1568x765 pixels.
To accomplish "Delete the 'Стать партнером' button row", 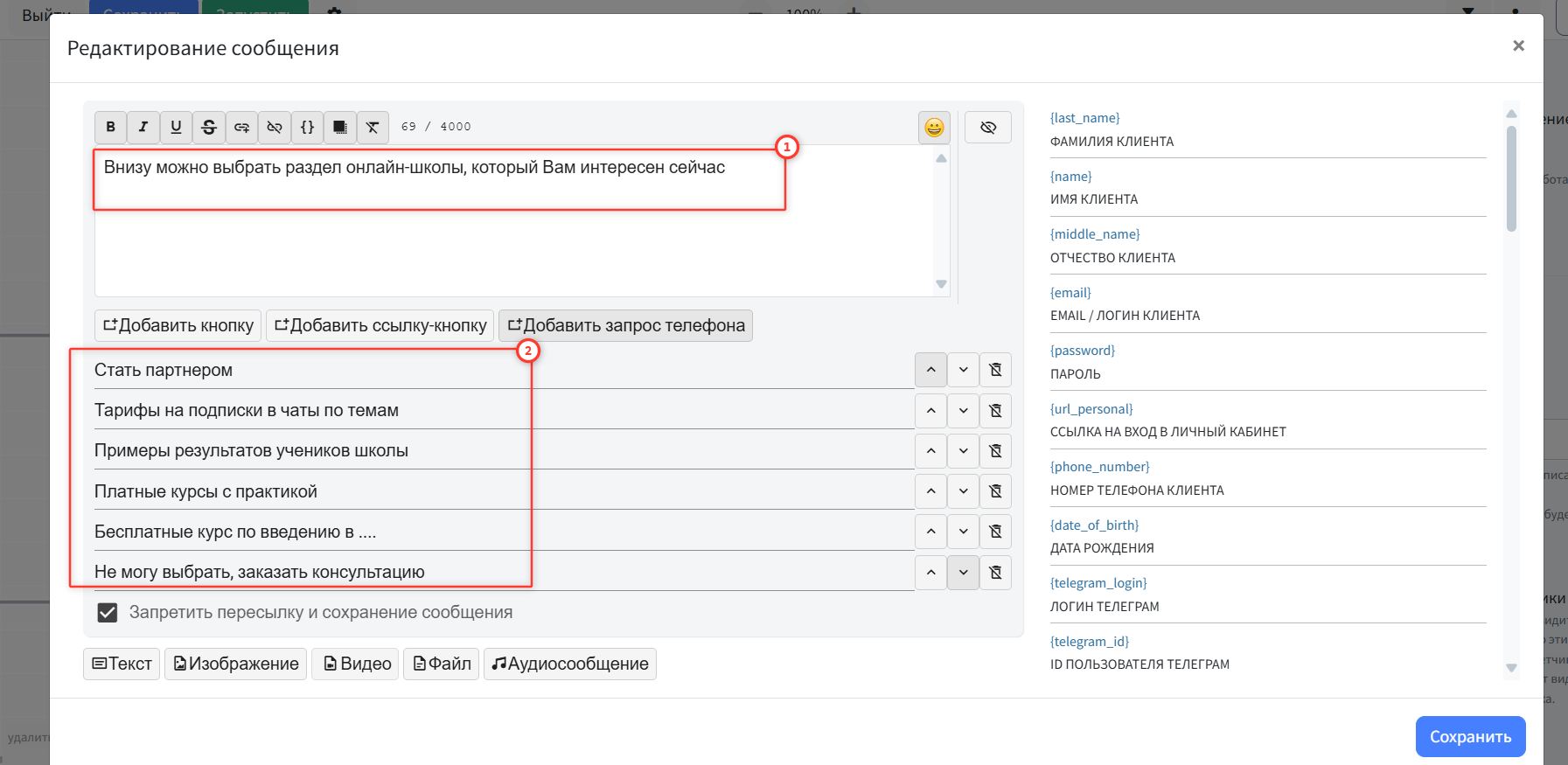I will 995,370.
